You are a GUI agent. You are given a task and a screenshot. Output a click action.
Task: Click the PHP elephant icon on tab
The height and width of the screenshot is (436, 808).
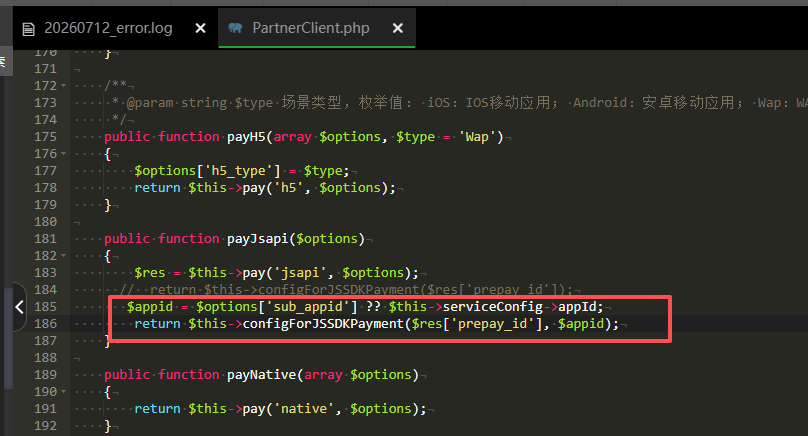click(x=235, y=28)
